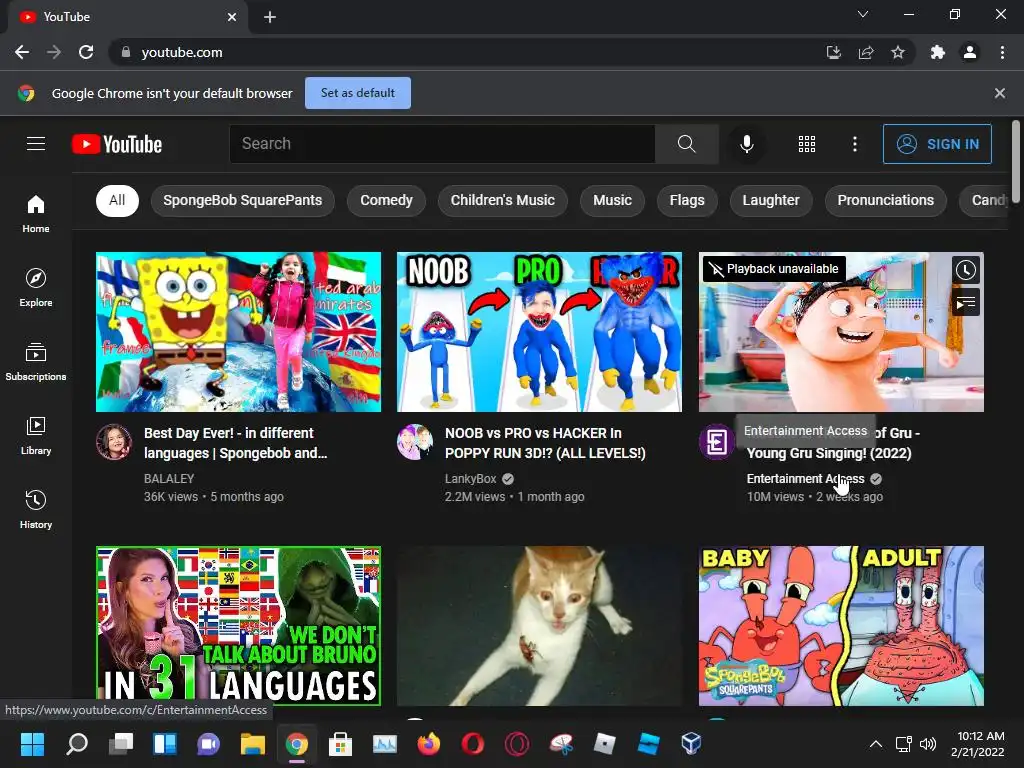Select the All filter chip
The height and width of the screenshot is (768, 1024).
point(117,200)
